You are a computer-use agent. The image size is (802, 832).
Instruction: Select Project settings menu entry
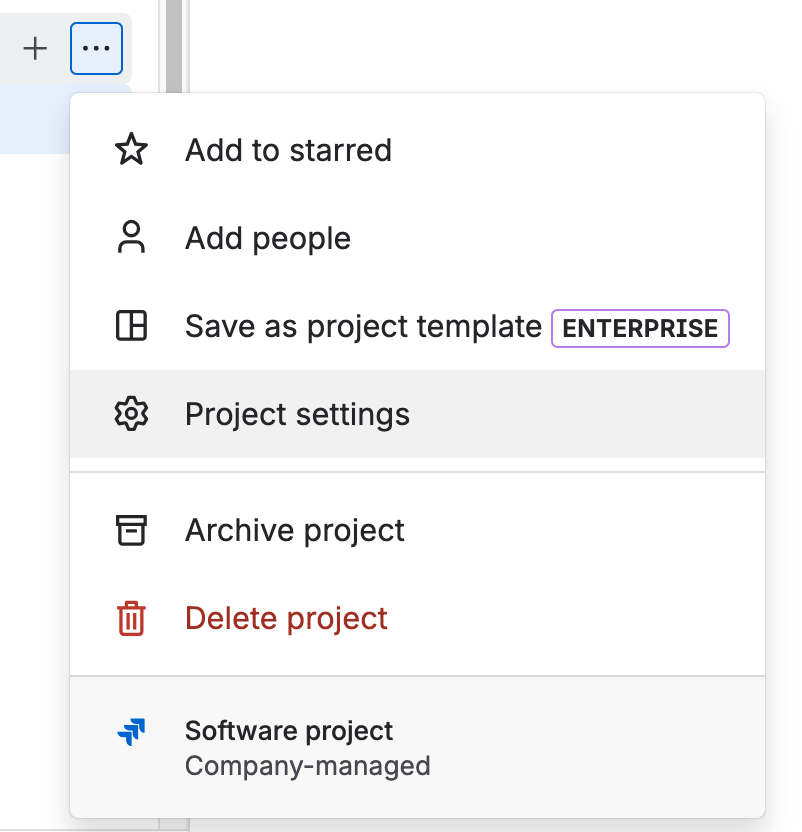point(296,413)
